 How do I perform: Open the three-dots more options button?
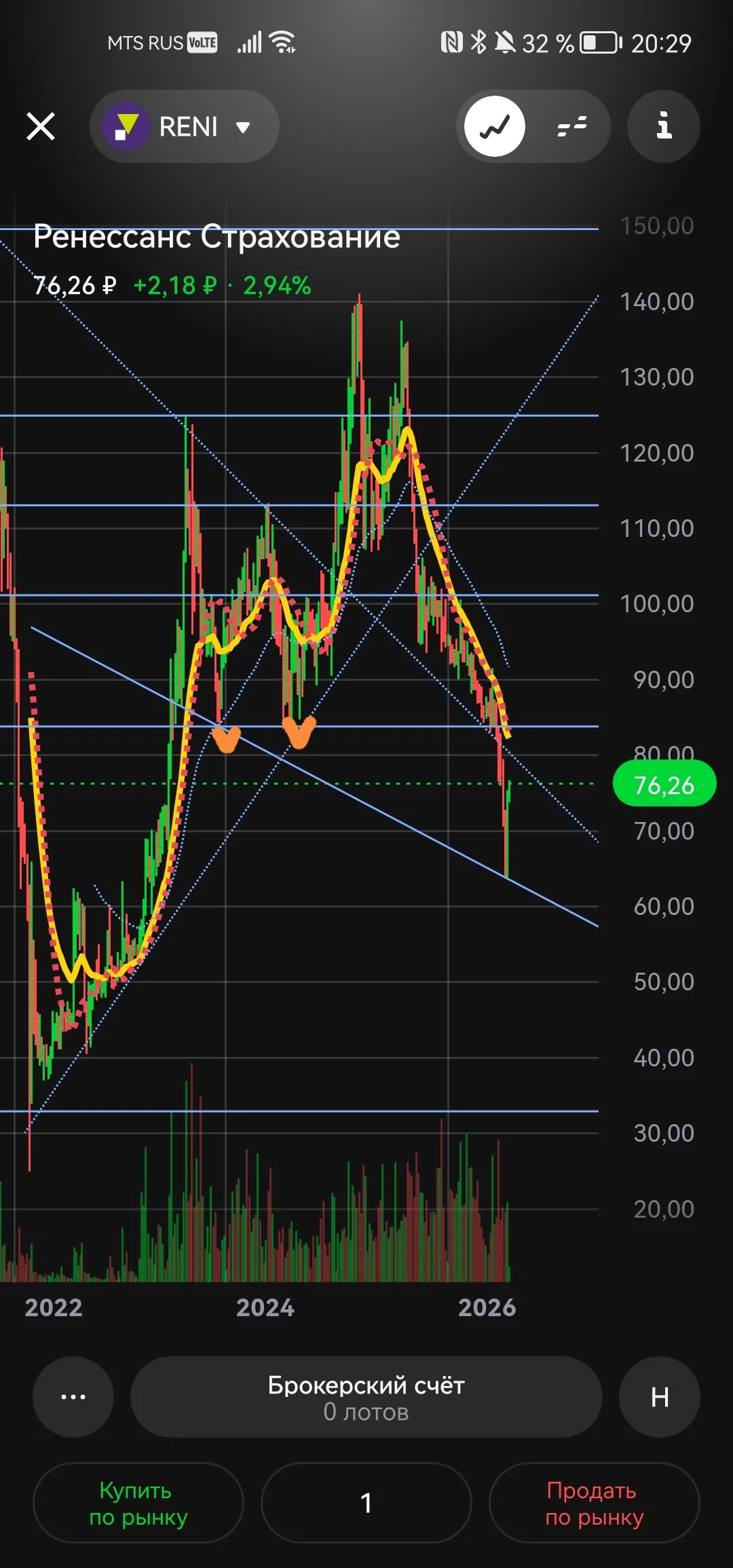pyautogui.click(x=73, y=1397)
